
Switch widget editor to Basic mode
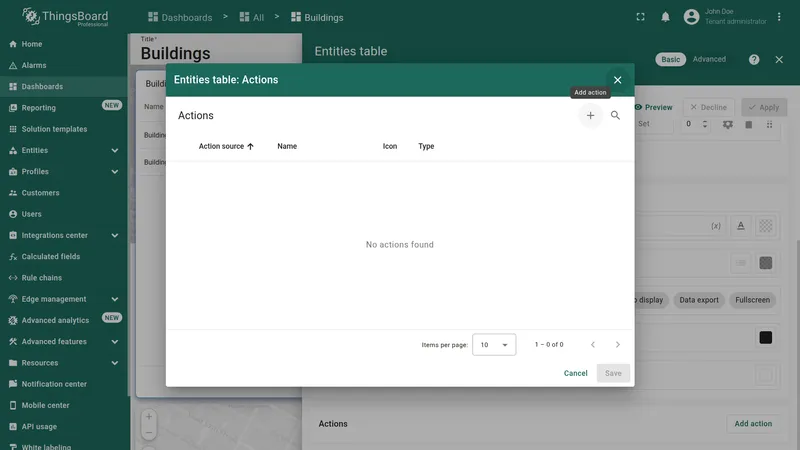(670, 60)
